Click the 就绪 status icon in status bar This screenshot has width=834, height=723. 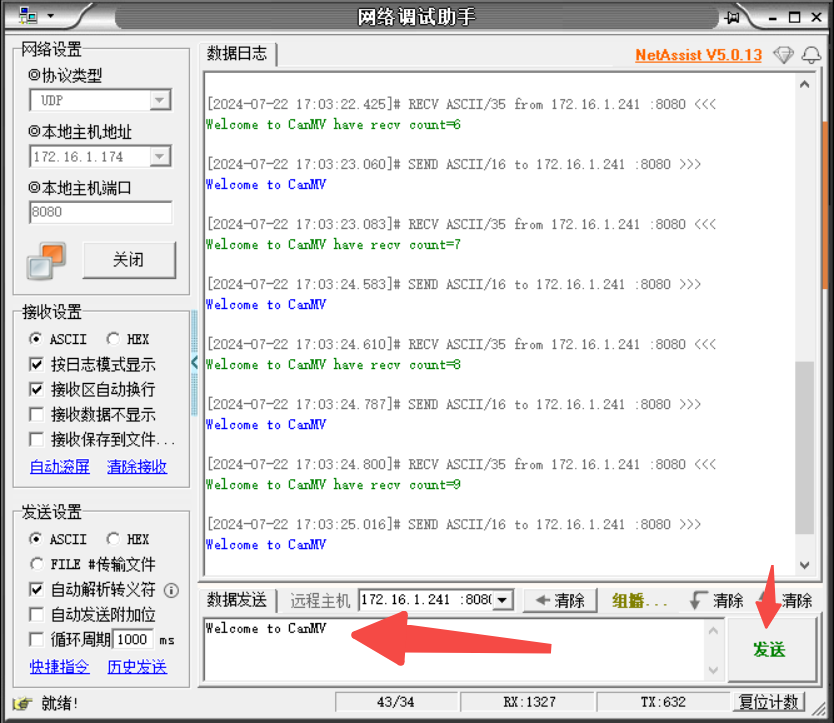click(22, 703)
